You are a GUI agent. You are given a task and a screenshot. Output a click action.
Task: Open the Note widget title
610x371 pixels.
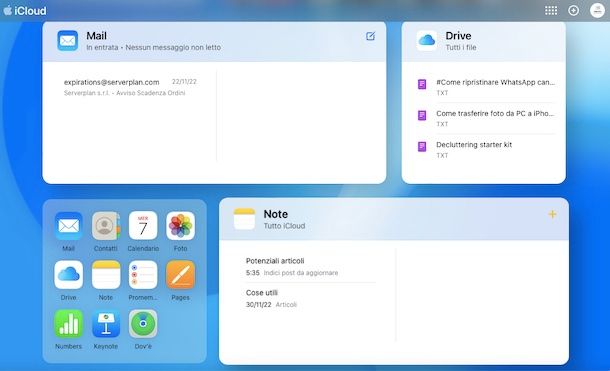pos(276,214)
